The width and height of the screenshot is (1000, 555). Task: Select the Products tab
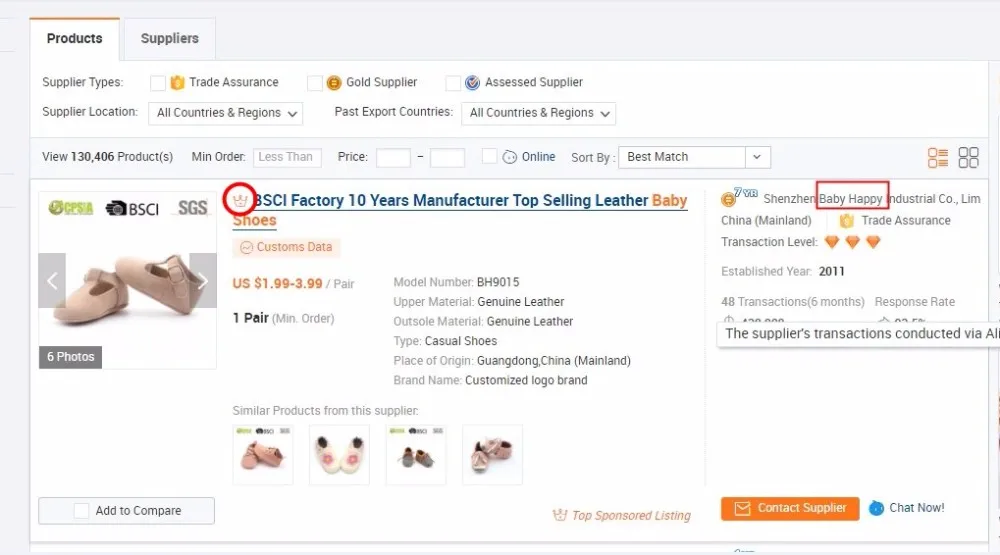coord(75,38)
